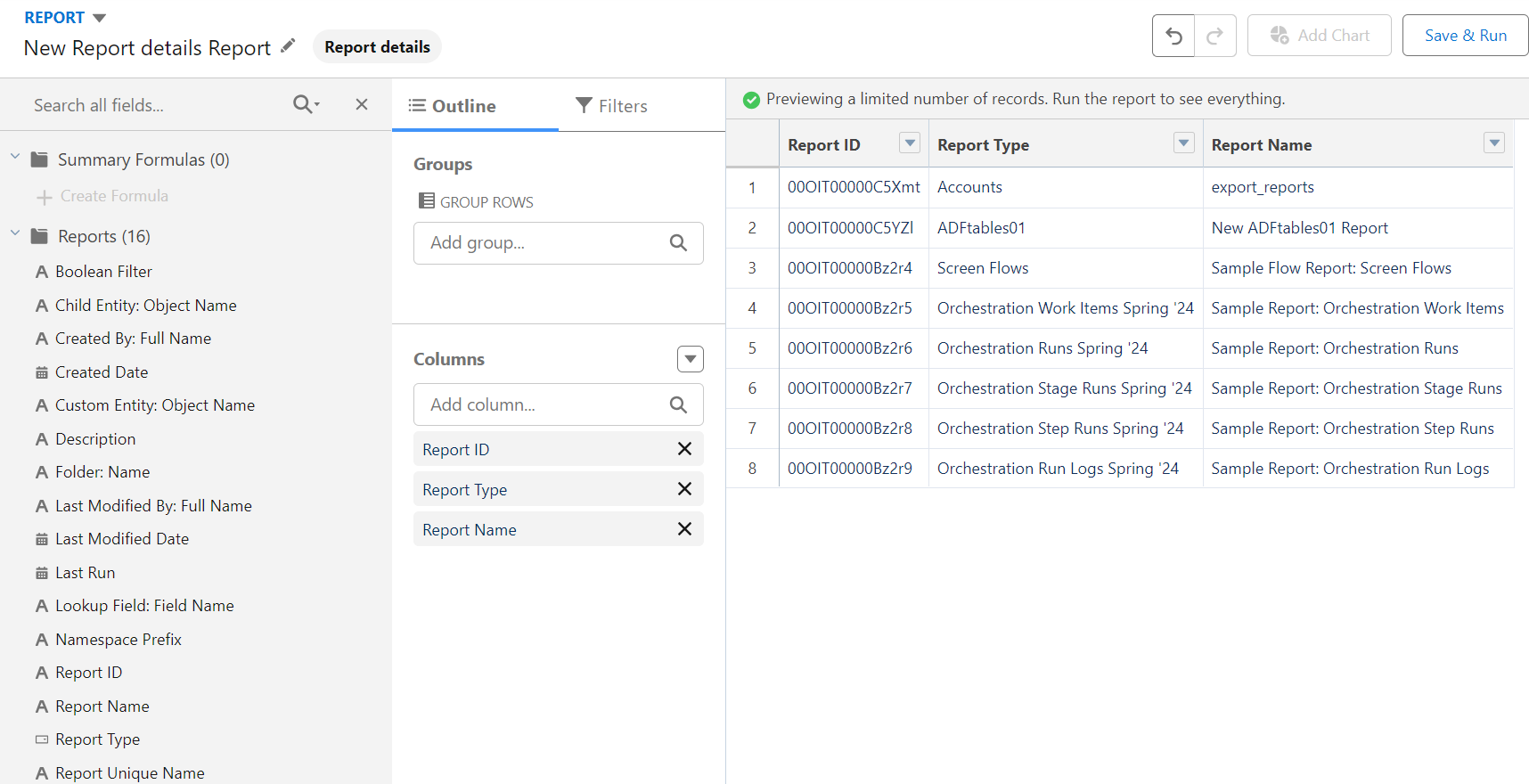
Task: Close the fields panel with the X
Action: click(362, 104)
